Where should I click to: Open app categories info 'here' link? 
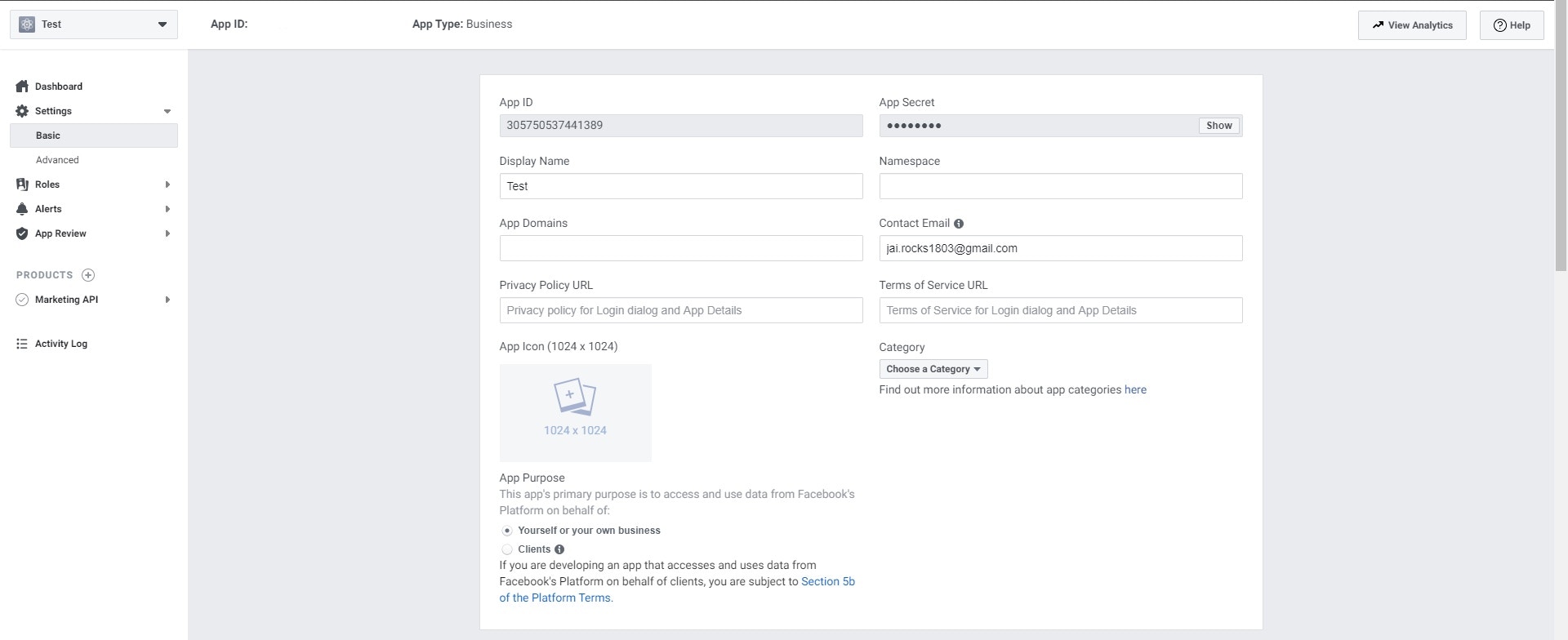coord(1135,390)
